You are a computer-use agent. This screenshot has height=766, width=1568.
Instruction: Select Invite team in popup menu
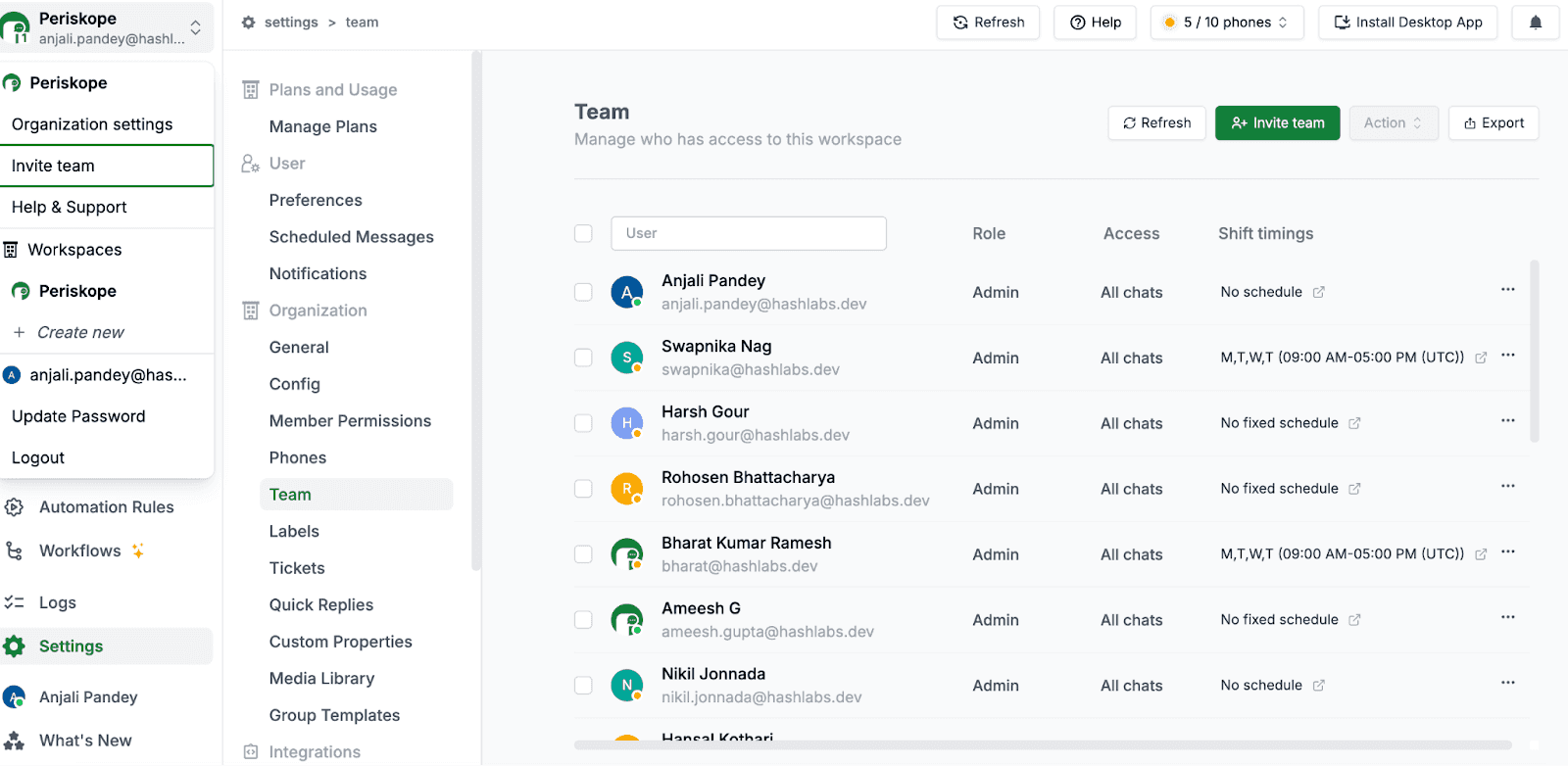click(107, 166)
